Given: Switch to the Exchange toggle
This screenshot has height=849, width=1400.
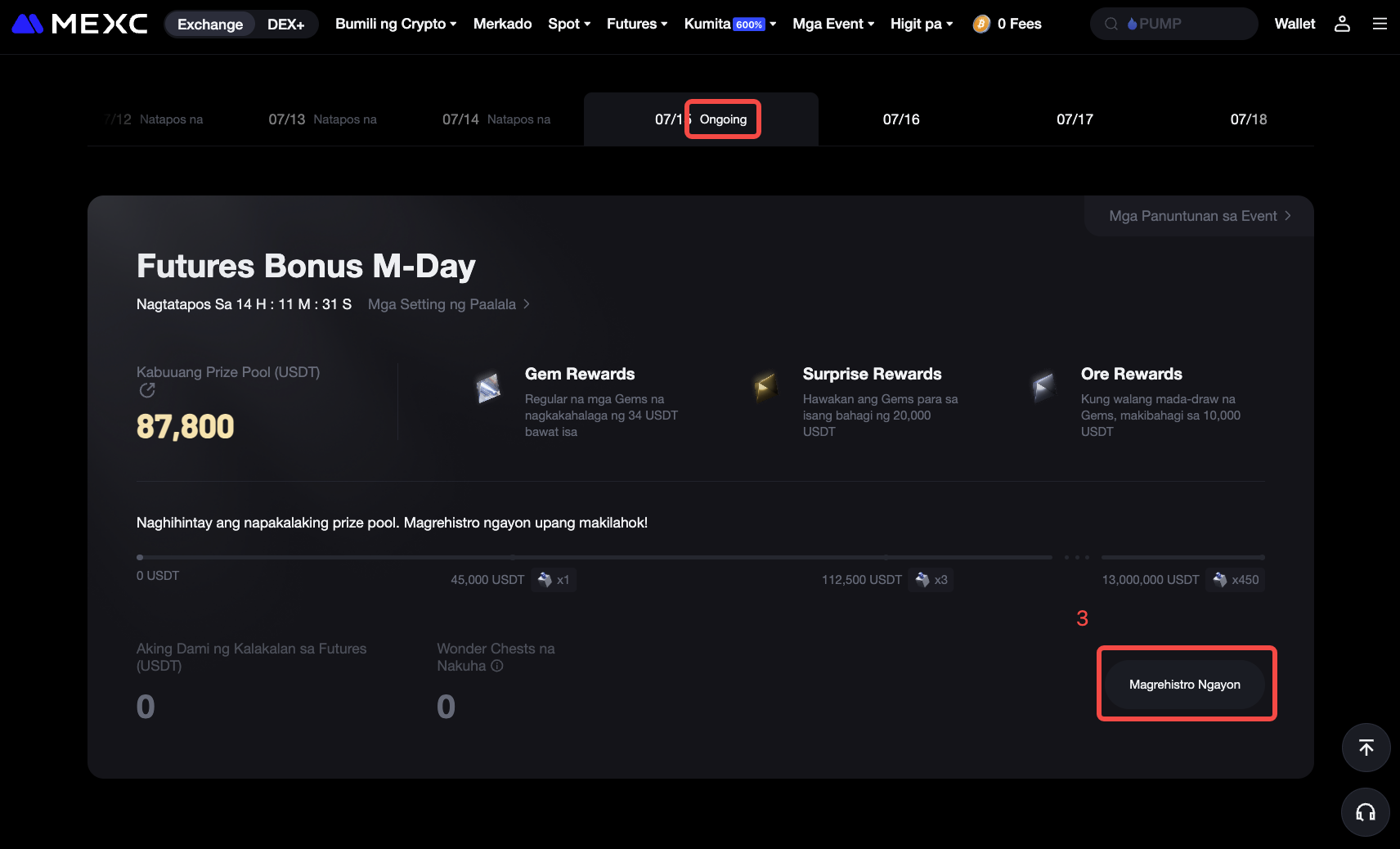Looking at the screenshot, I should coord(210,25).
